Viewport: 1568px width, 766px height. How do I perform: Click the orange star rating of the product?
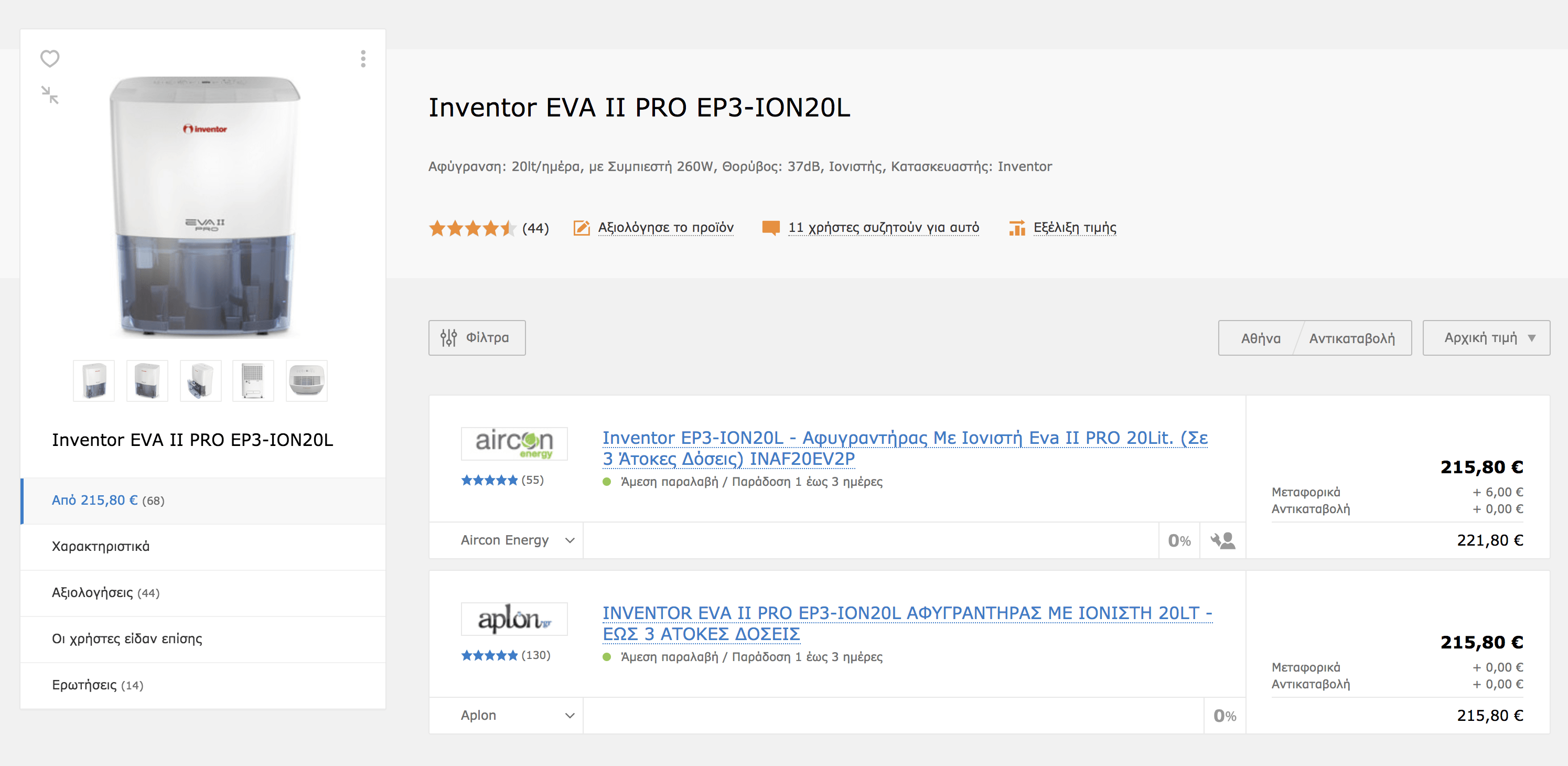473,228
